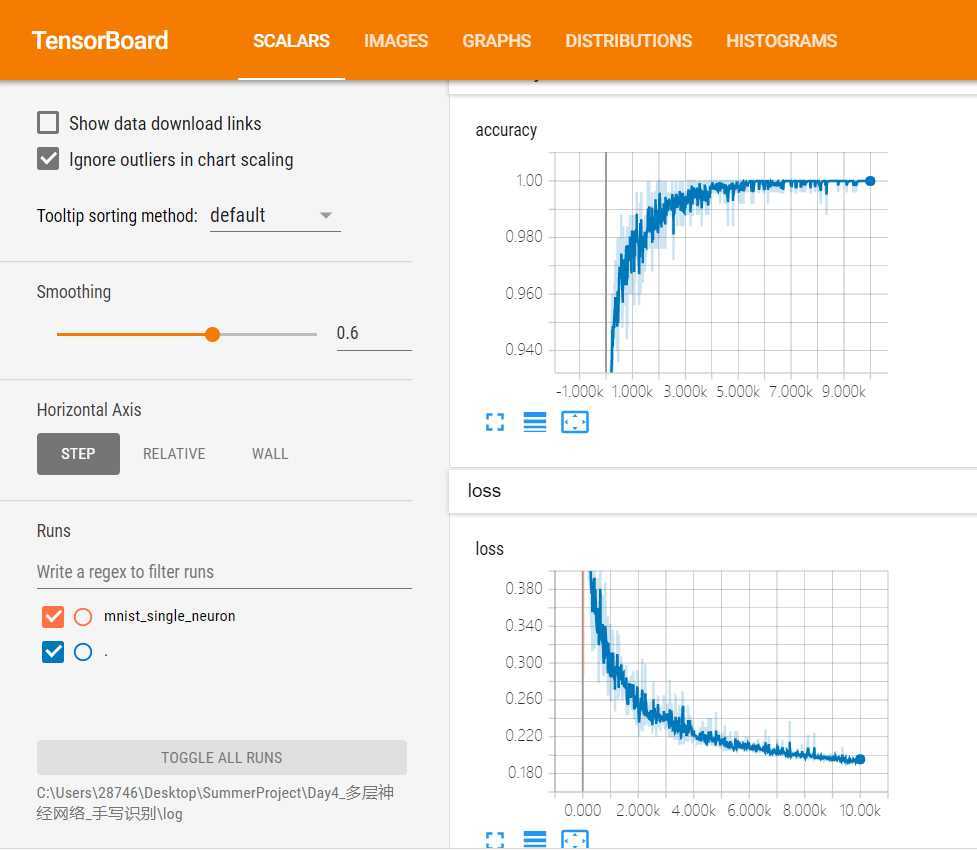Click the final data point on accuracy curve
The height and width of the screenshot is (851, 977).
click(x=870, y=181)
